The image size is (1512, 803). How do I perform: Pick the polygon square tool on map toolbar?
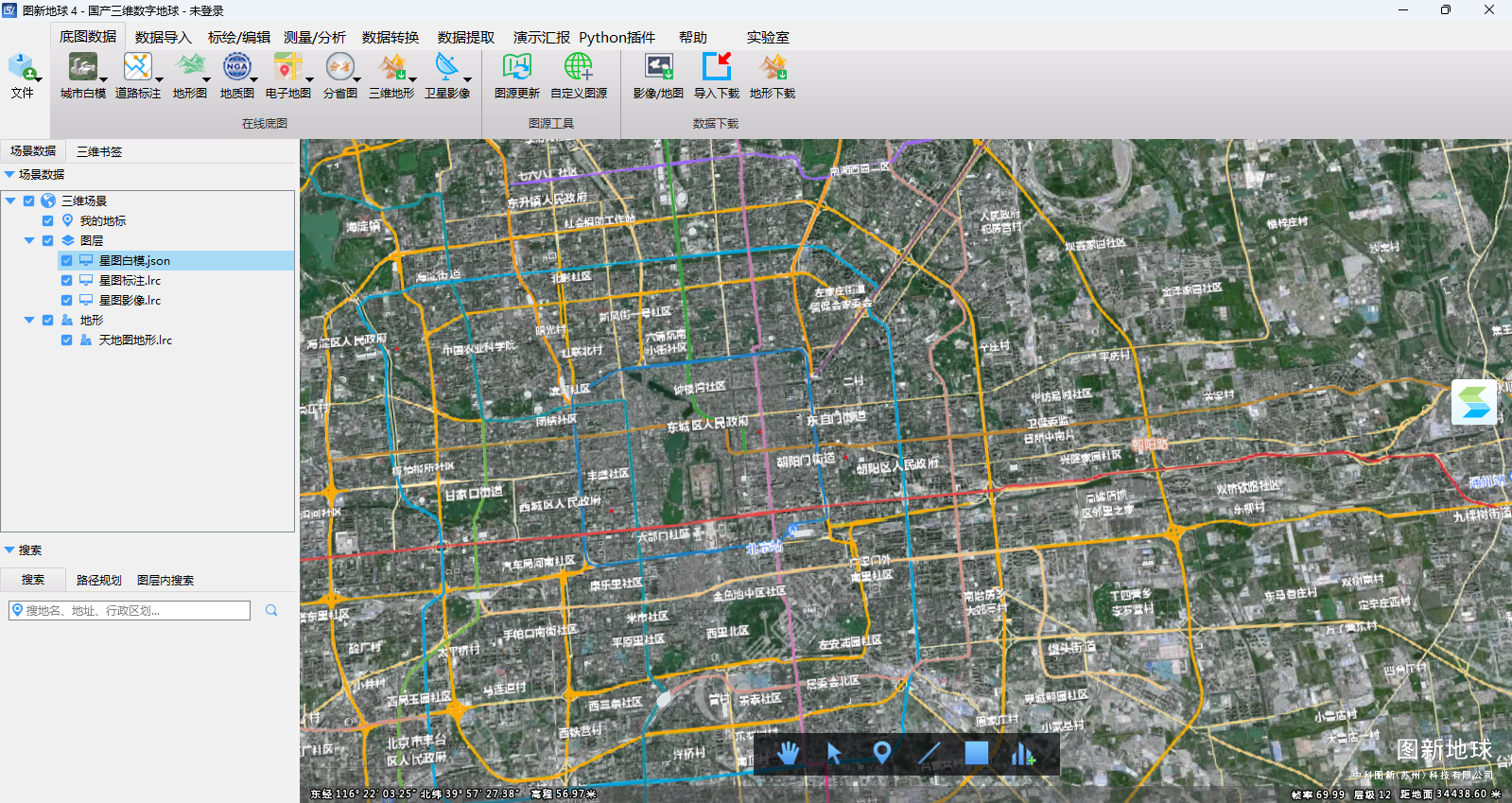976,753
